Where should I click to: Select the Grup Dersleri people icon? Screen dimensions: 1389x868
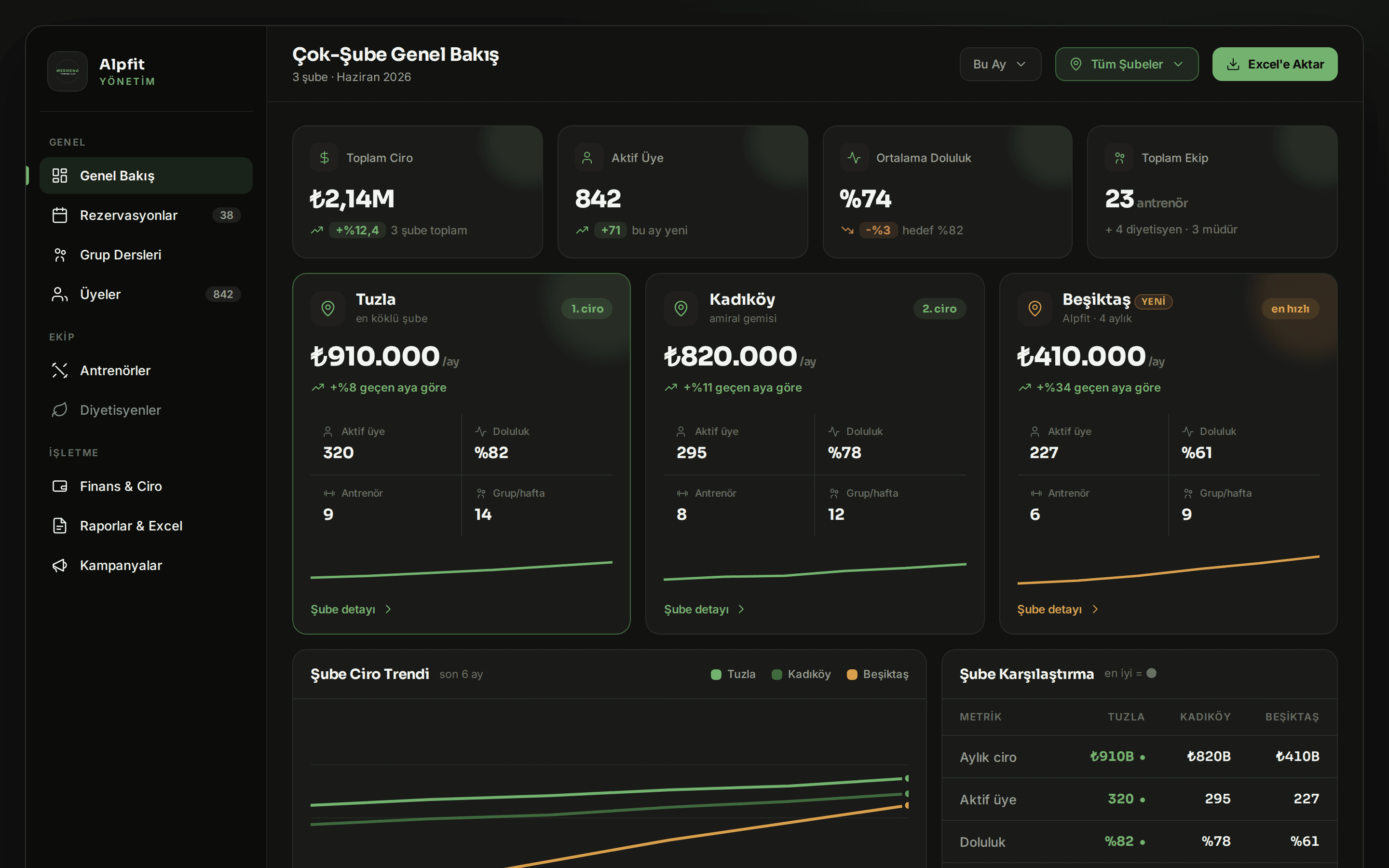pos(60,255)
